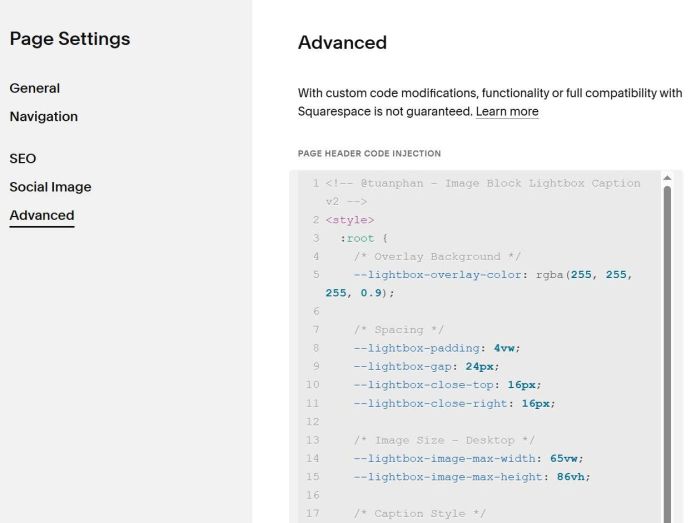Open the General settings tab
The image size is (700, 523).
tap(34, 88)
